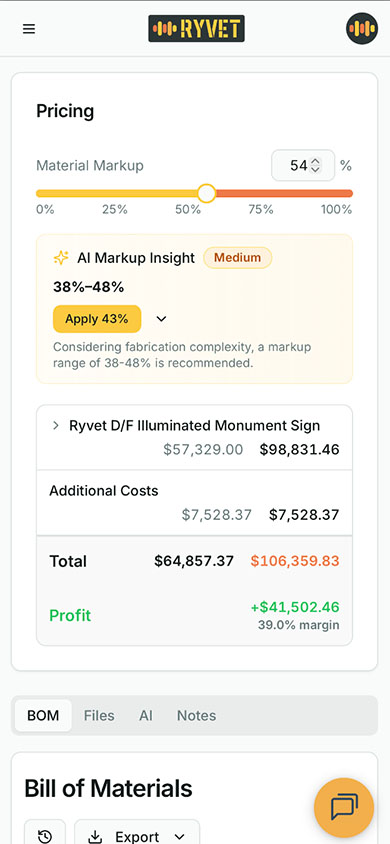Click the +$41,502.46 profit value
The image size is (390, 844).
click(x=295, y=607)
